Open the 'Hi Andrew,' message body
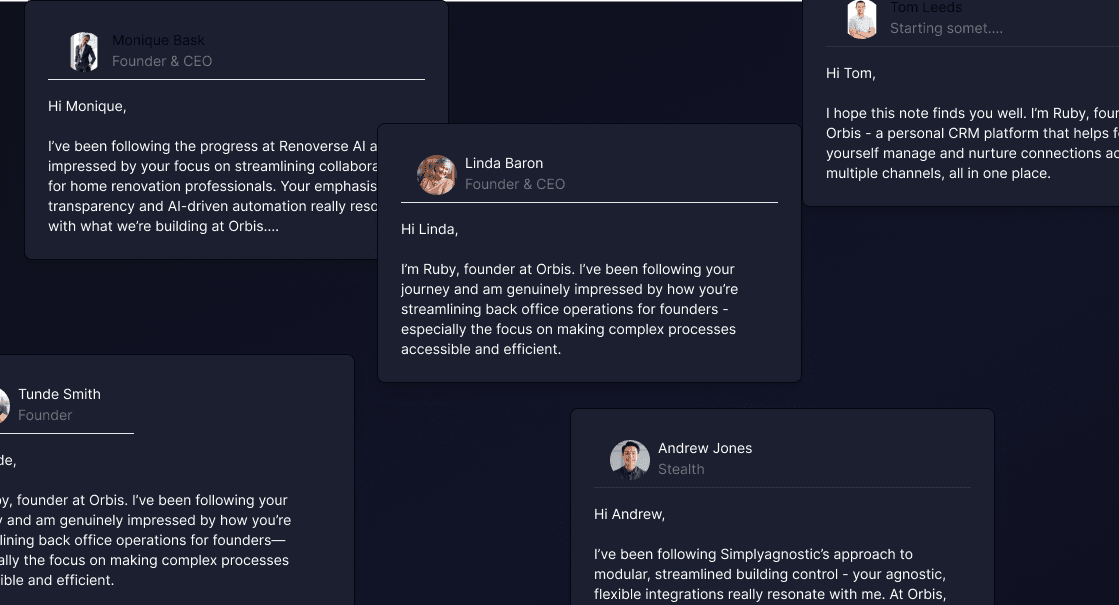This screenshot has height=605, width=1119. [629, 514]
